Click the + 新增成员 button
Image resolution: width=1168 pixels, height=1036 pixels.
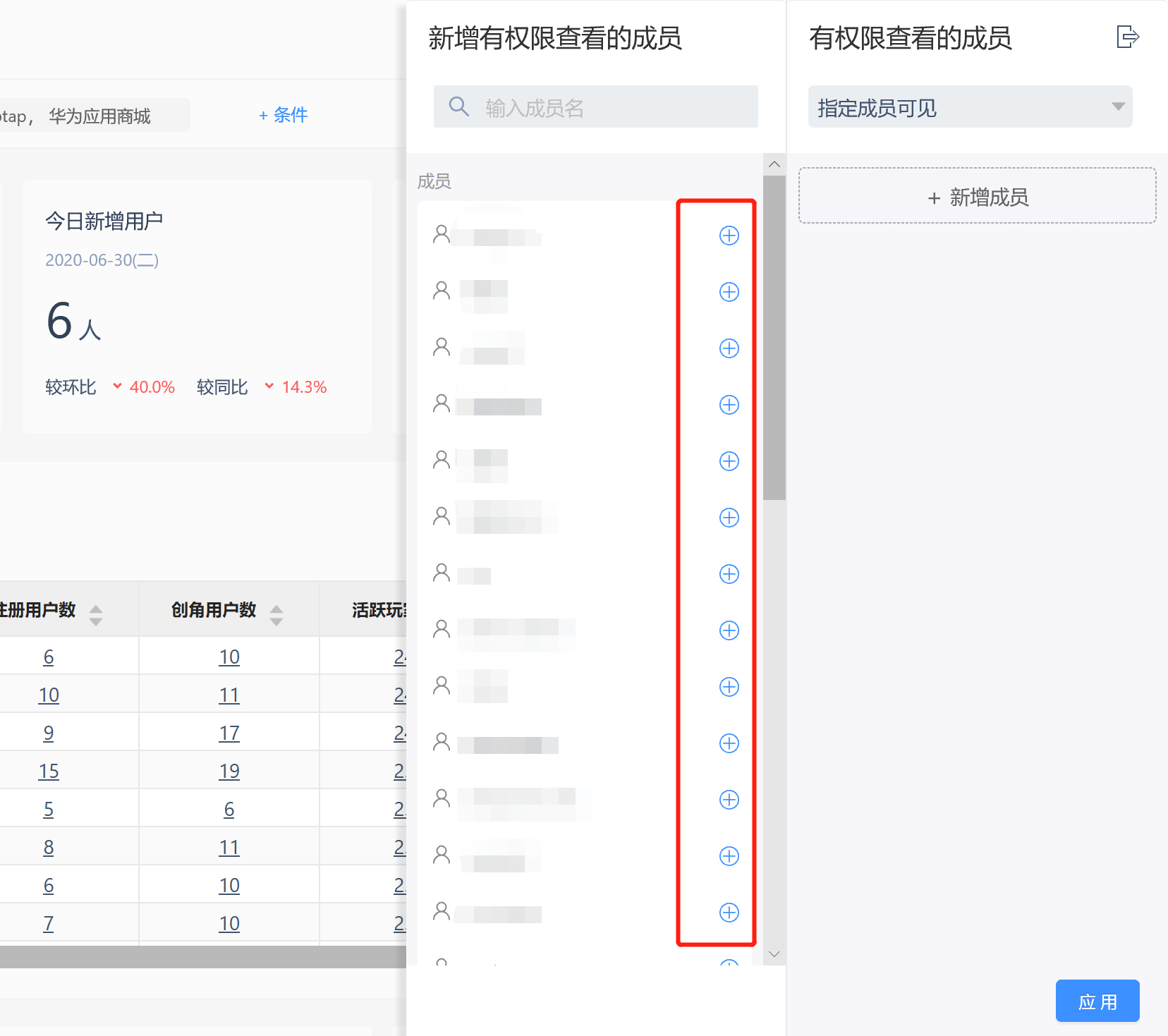click(x=977, y=197)
